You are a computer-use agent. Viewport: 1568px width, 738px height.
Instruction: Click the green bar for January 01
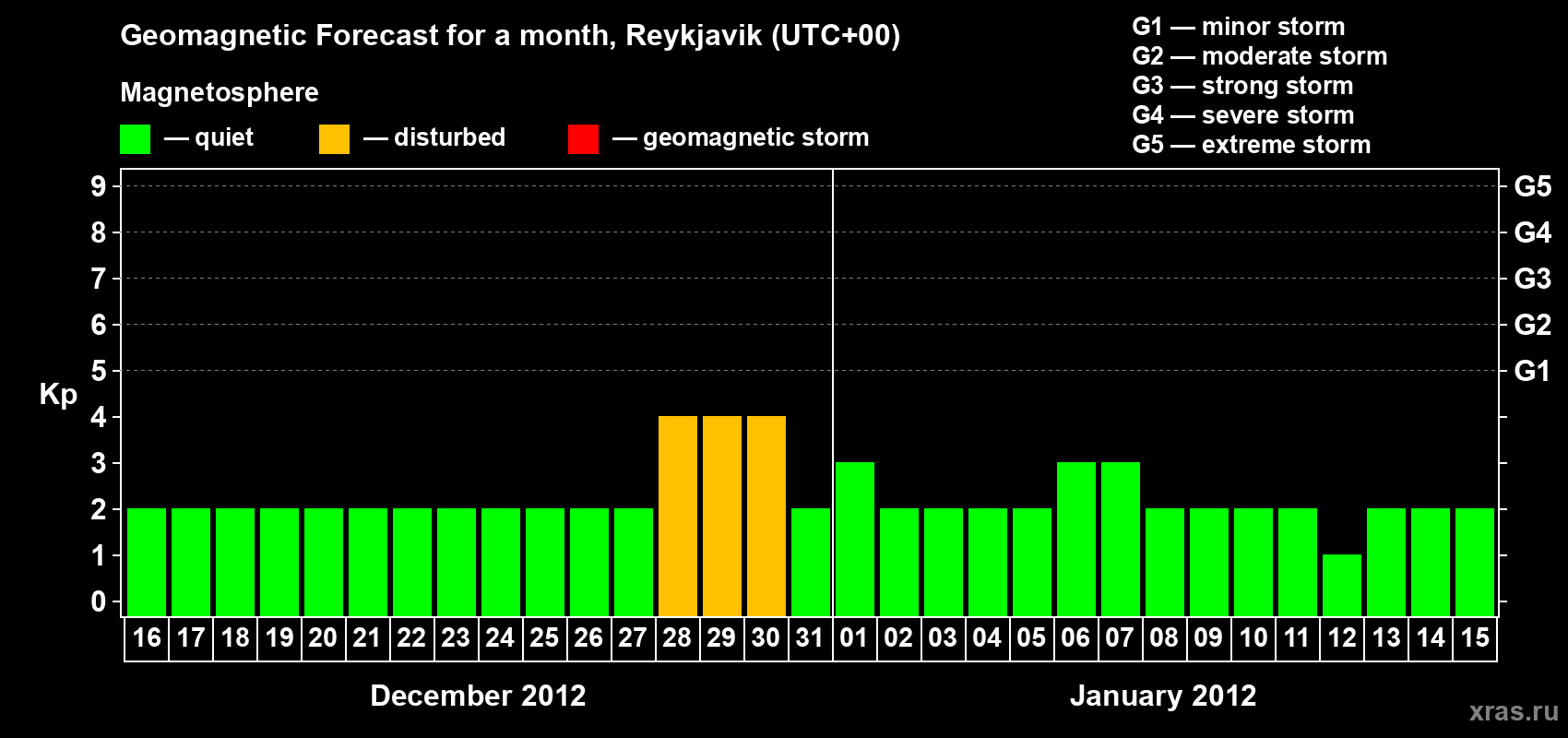(x=855, y=539)
